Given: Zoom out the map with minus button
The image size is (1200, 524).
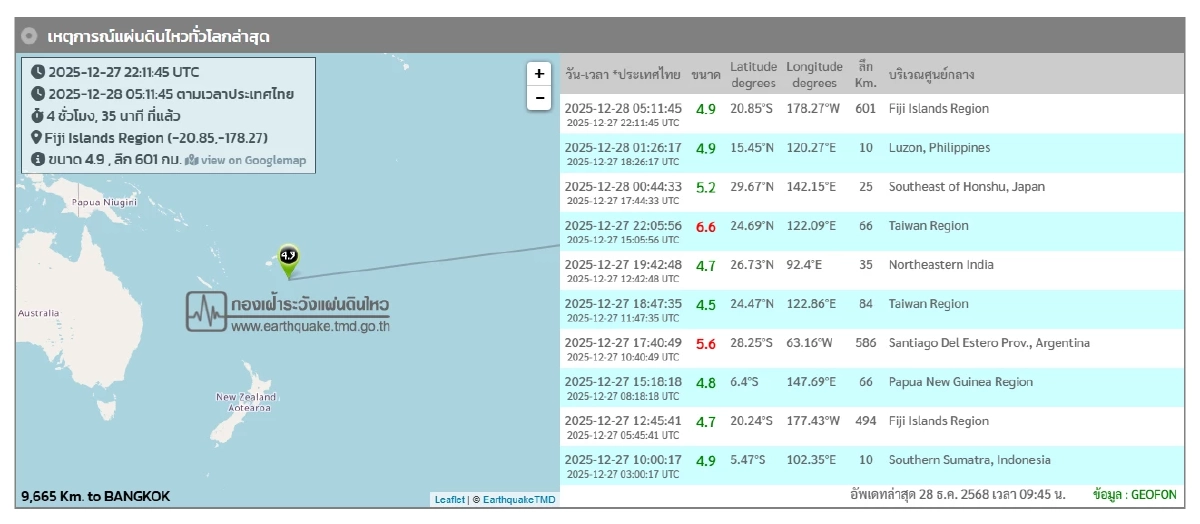Looking at the screenshot, I should click(x=539, y=98).
